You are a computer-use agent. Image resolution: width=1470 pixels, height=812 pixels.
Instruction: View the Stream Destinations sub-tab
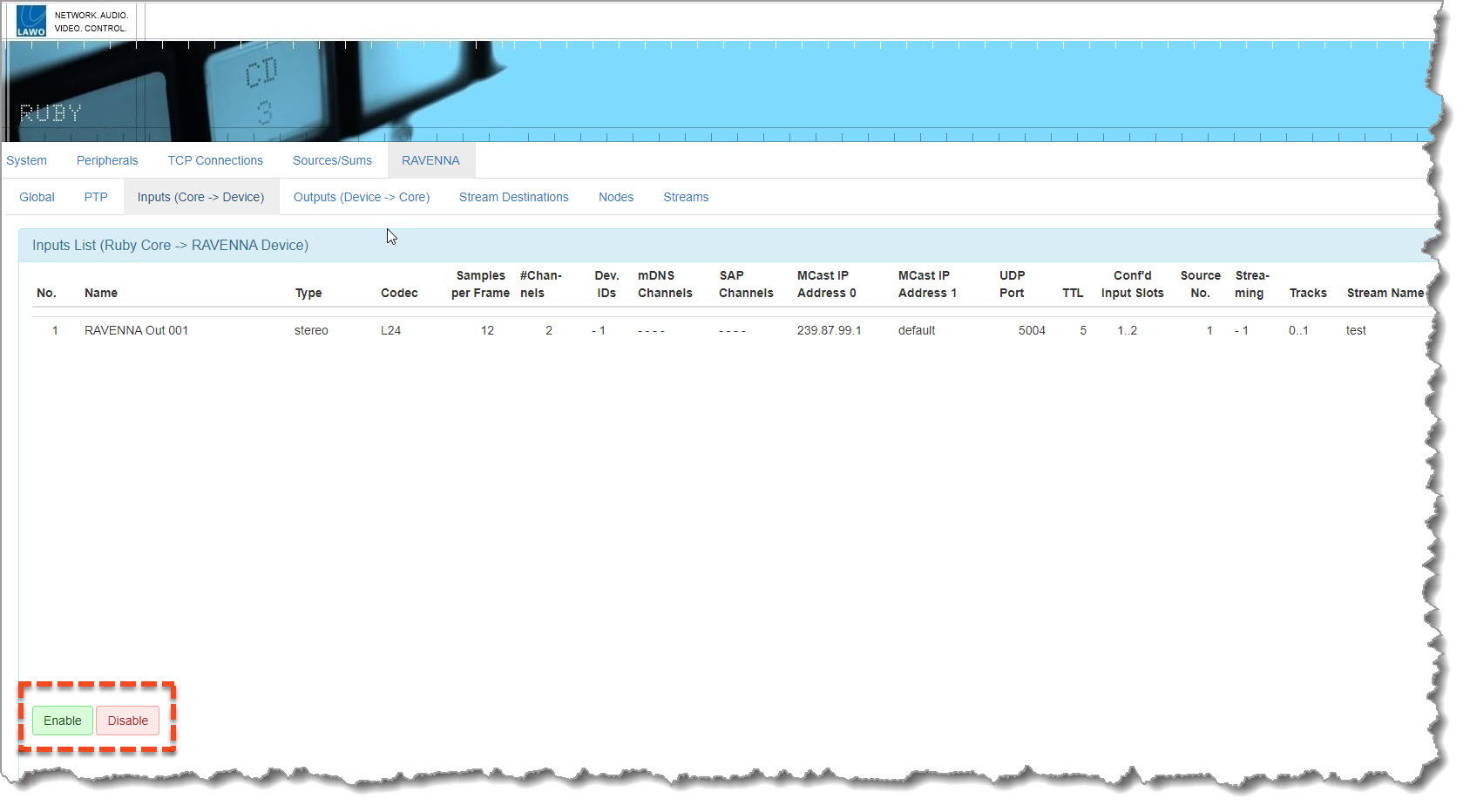point(513,197)
